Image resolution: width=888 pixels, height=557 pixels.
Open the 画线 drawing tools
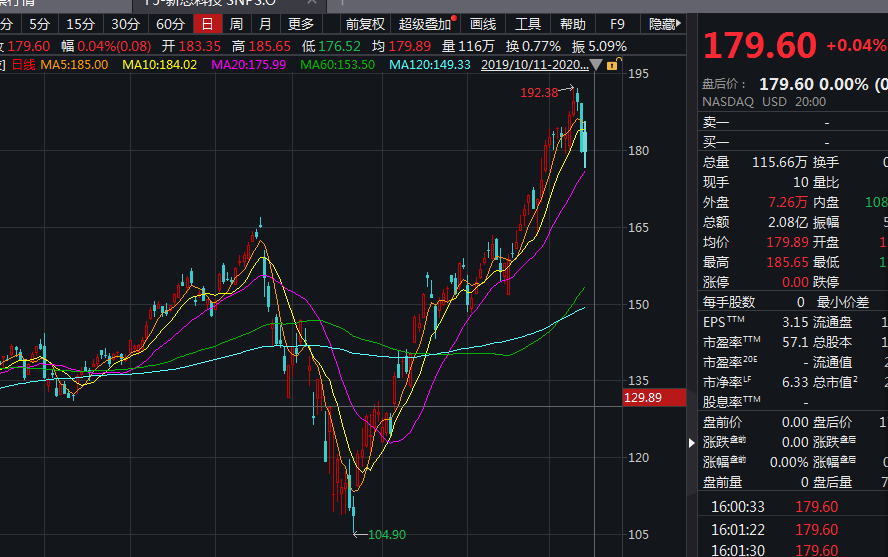[x=483, y=24]
